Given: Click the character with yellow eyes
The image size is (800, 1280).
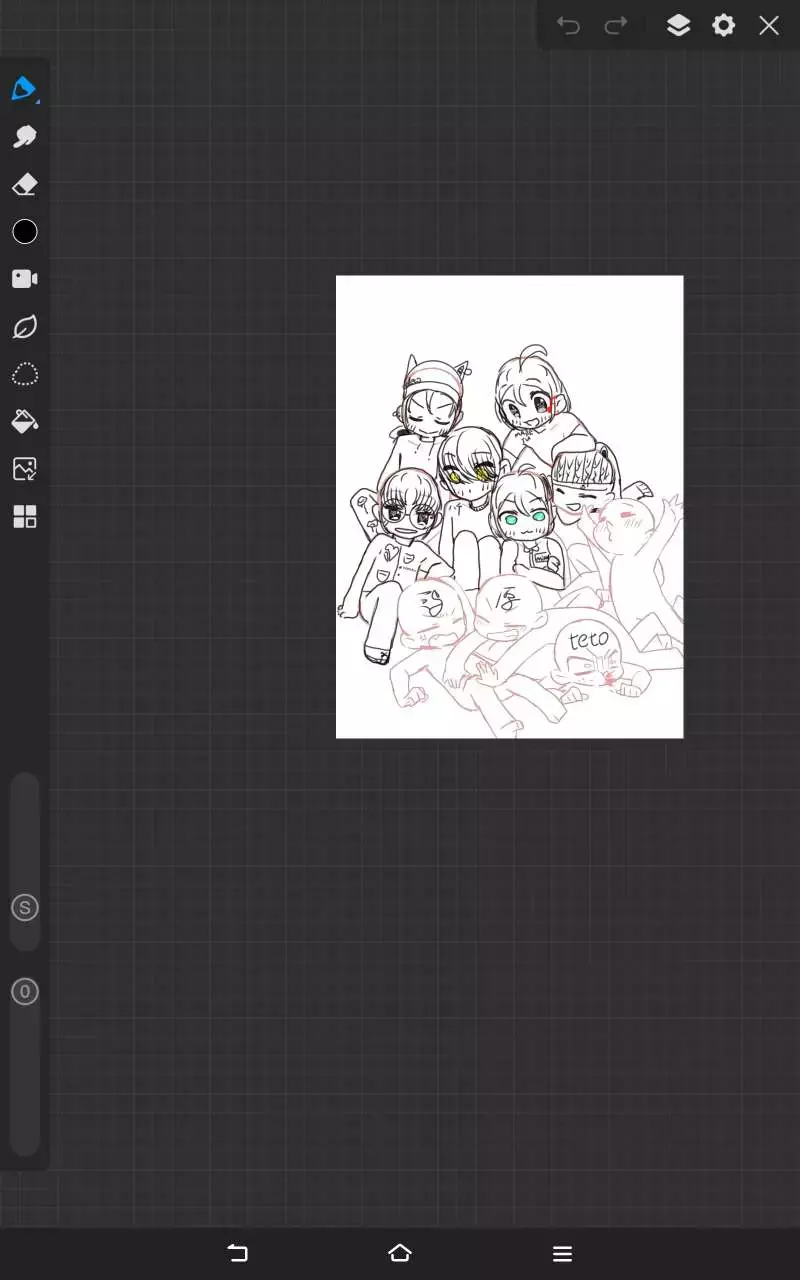Looking at the screenshot, I should click(470, 480).
